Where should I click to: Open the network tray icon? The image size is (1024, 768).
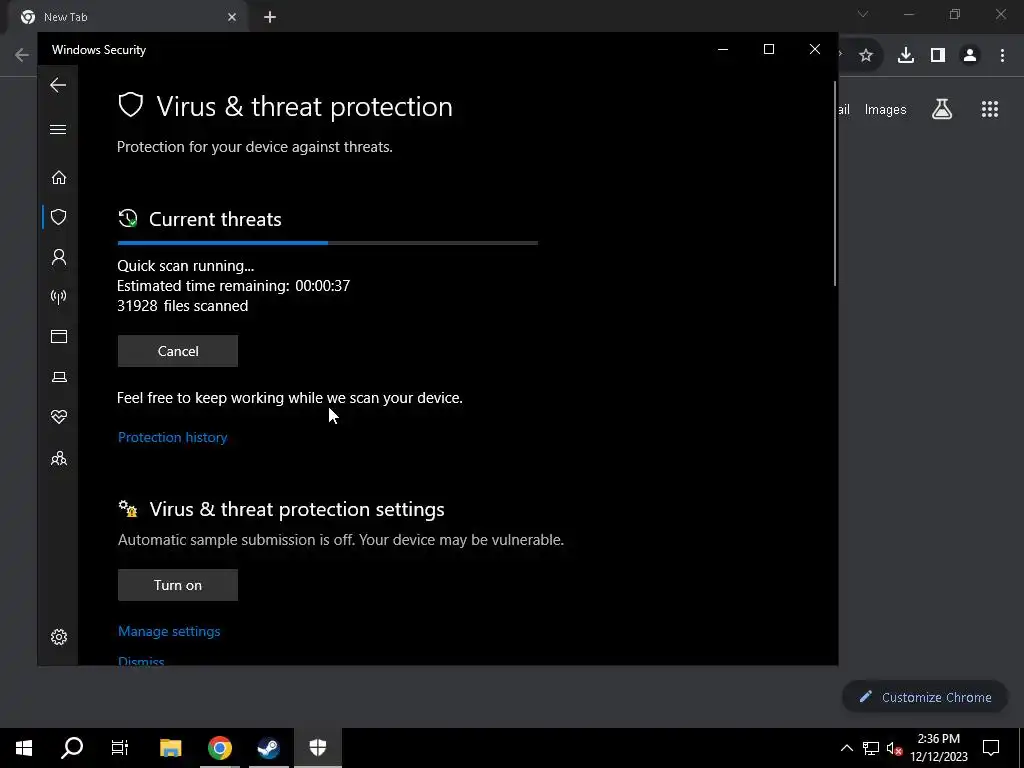(871, 748)
